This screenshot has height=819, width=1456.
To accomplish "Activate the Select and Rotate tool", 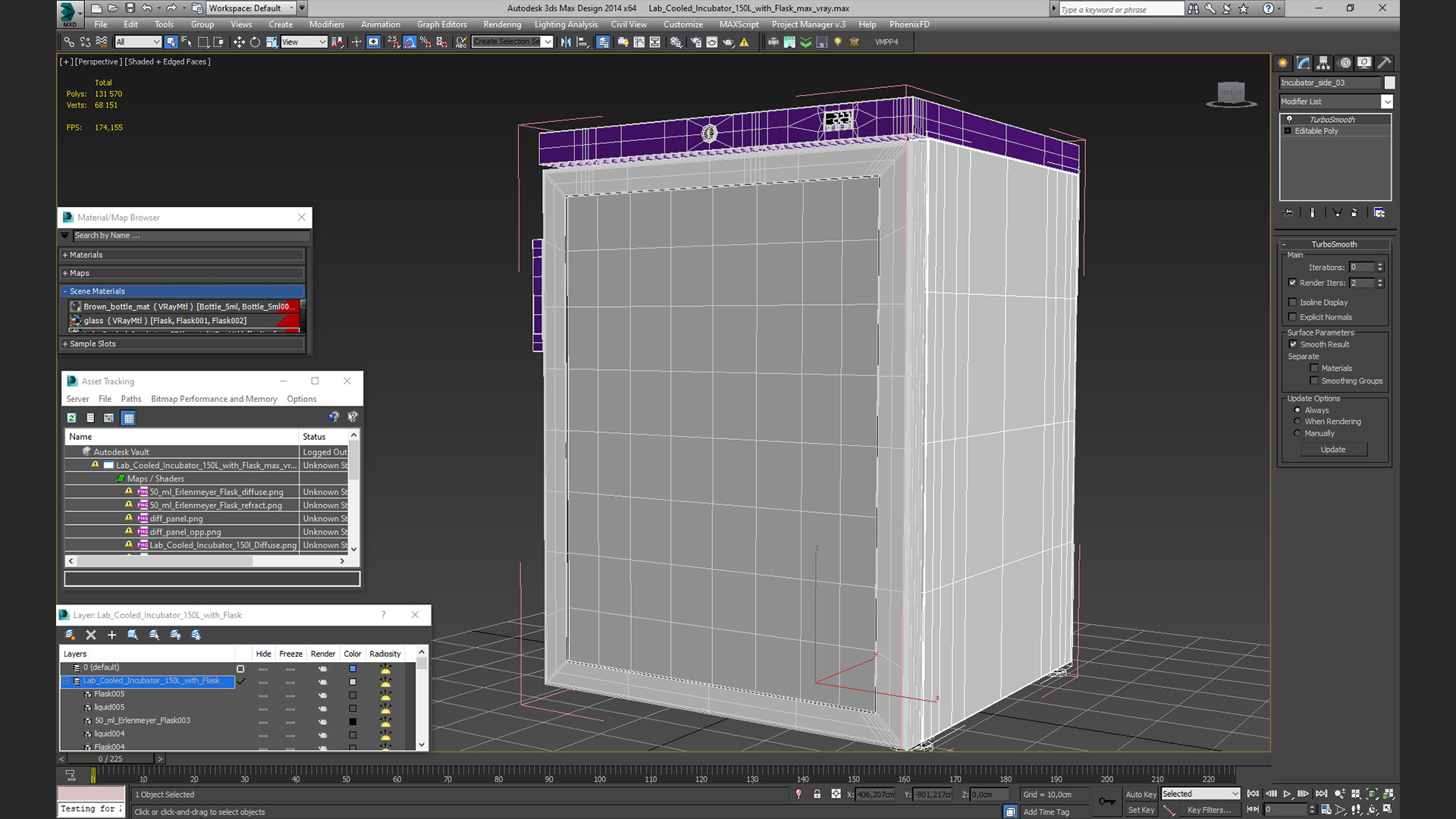I will pyautogui.click(x=255, y=42).
